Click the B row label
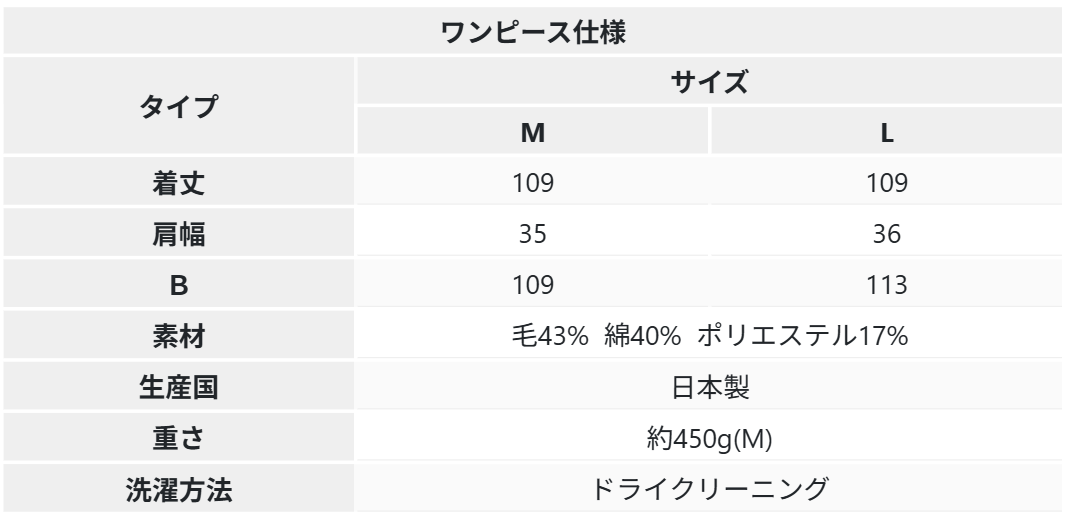The width and height of the screenshot is (1065, 516). [179, 285]
